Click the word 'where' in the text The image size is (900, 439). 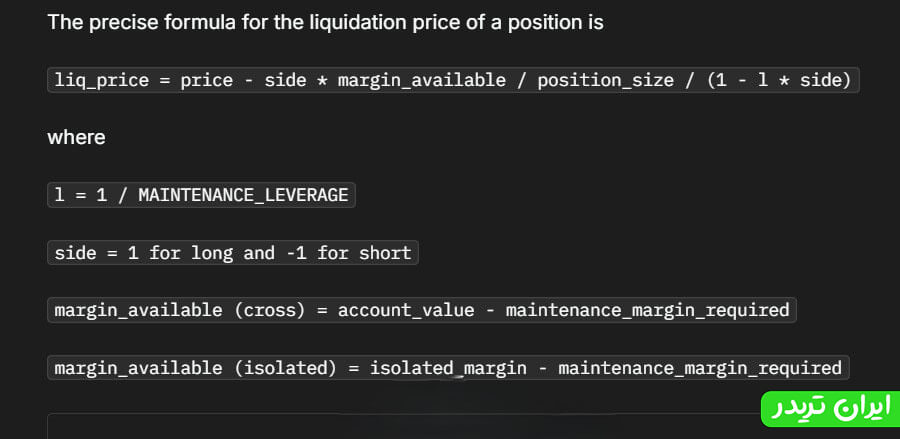click(x=76, y=137)
